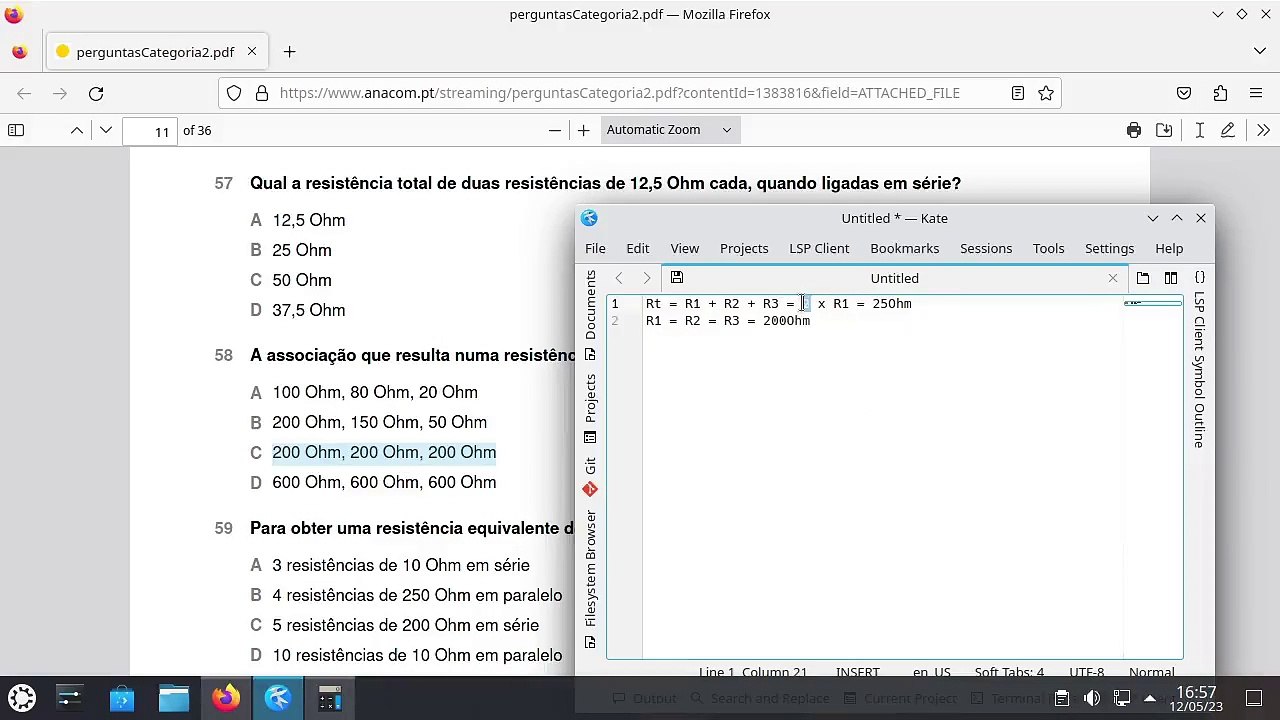This screenshot has height=720, width=1280.
Task: Print the PDF document
Action: click(x=1134, y=130)
